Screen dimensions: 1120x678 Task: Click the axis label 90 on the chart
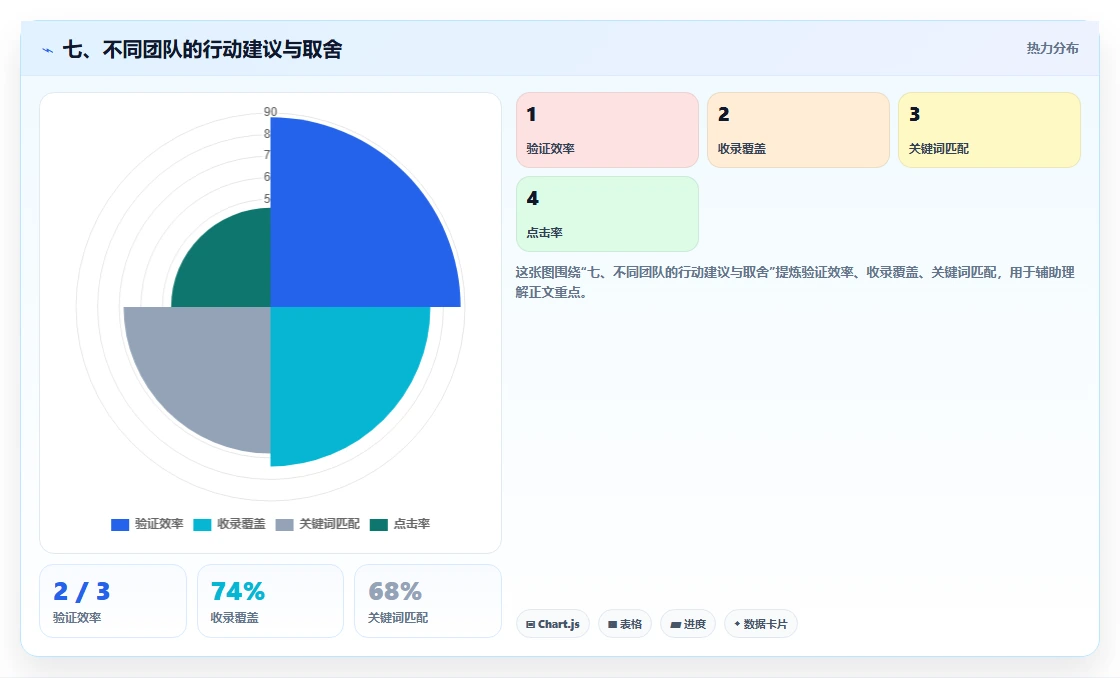click(x=270, y=111)
